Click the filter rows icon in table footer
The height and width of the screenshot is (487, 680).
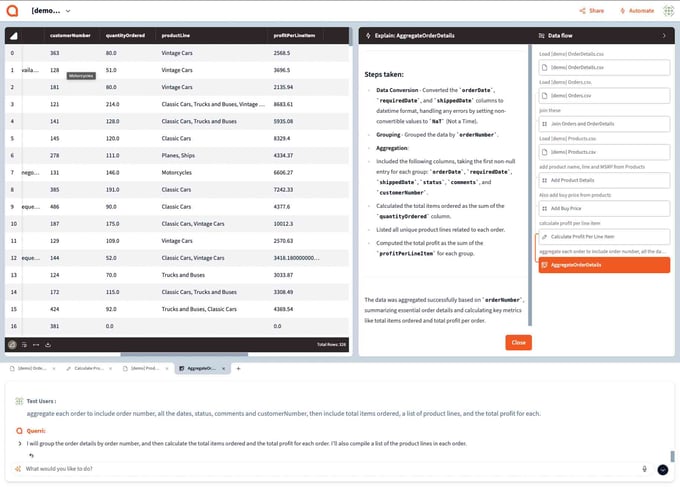[x=24, y=345]
